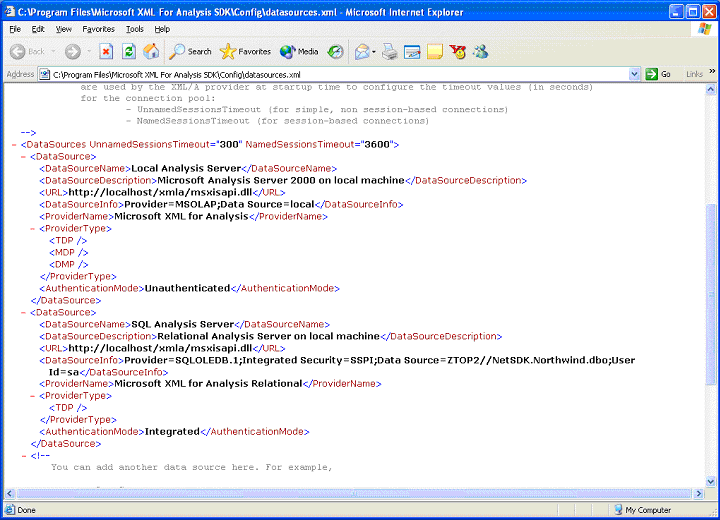Image resolution: width=720 pixels, height=520 pixels.
Task: Open Forward button history dropdown arrow
Action: [x=89, y=51]
